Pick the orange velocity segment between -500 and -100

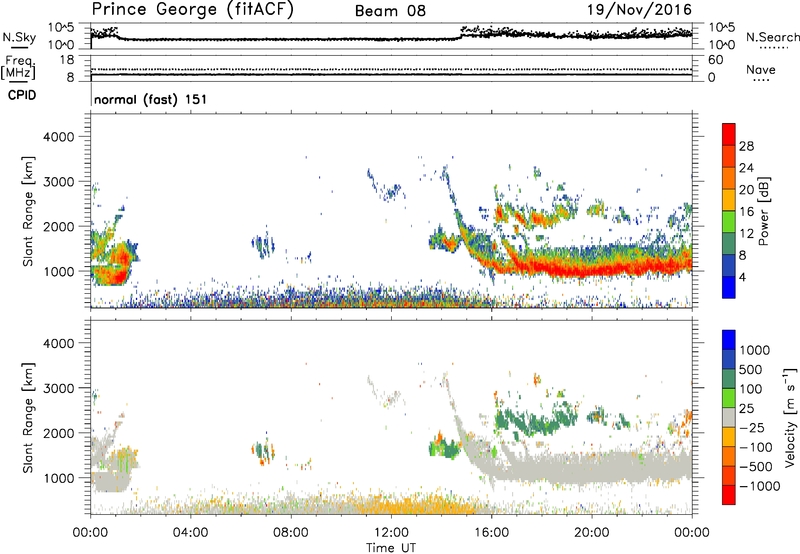pyautogui.click(x=729, y=457)
